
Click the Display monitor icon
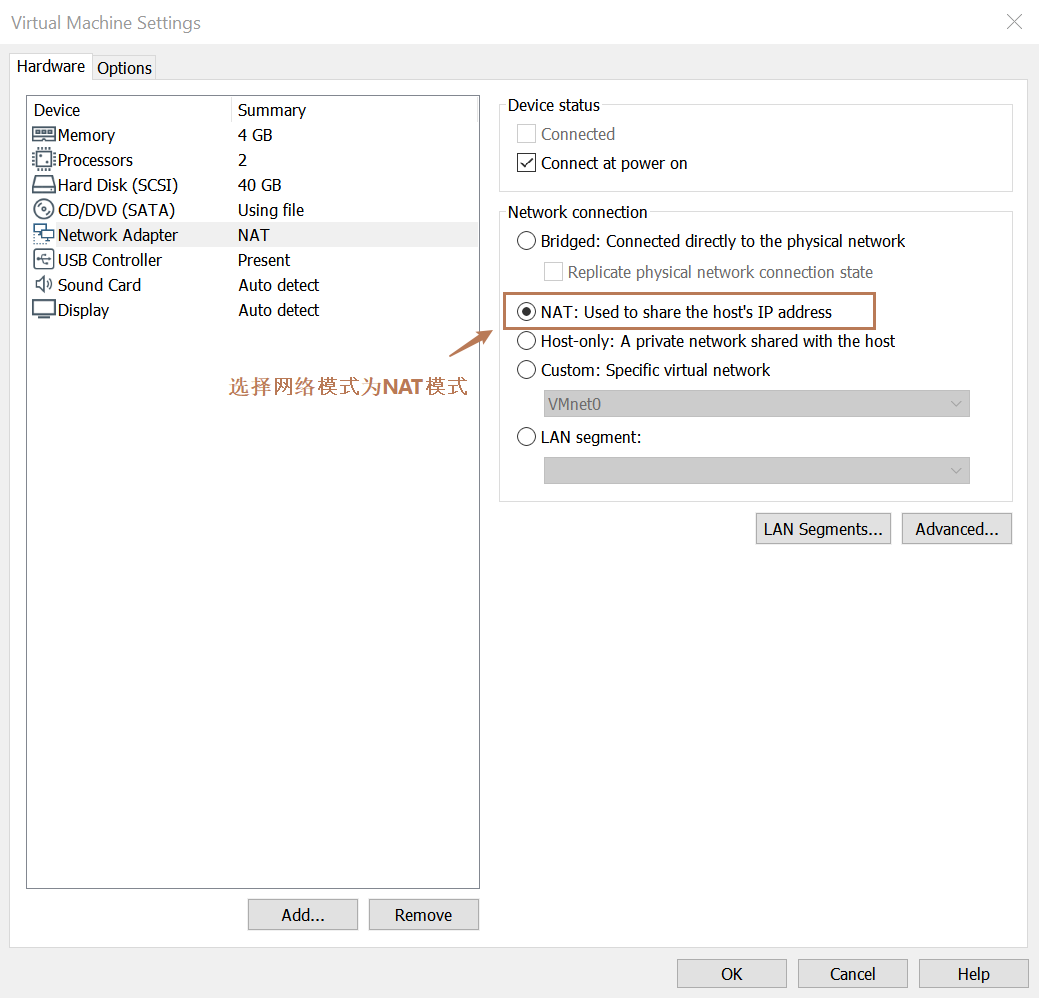pos(44,309)
